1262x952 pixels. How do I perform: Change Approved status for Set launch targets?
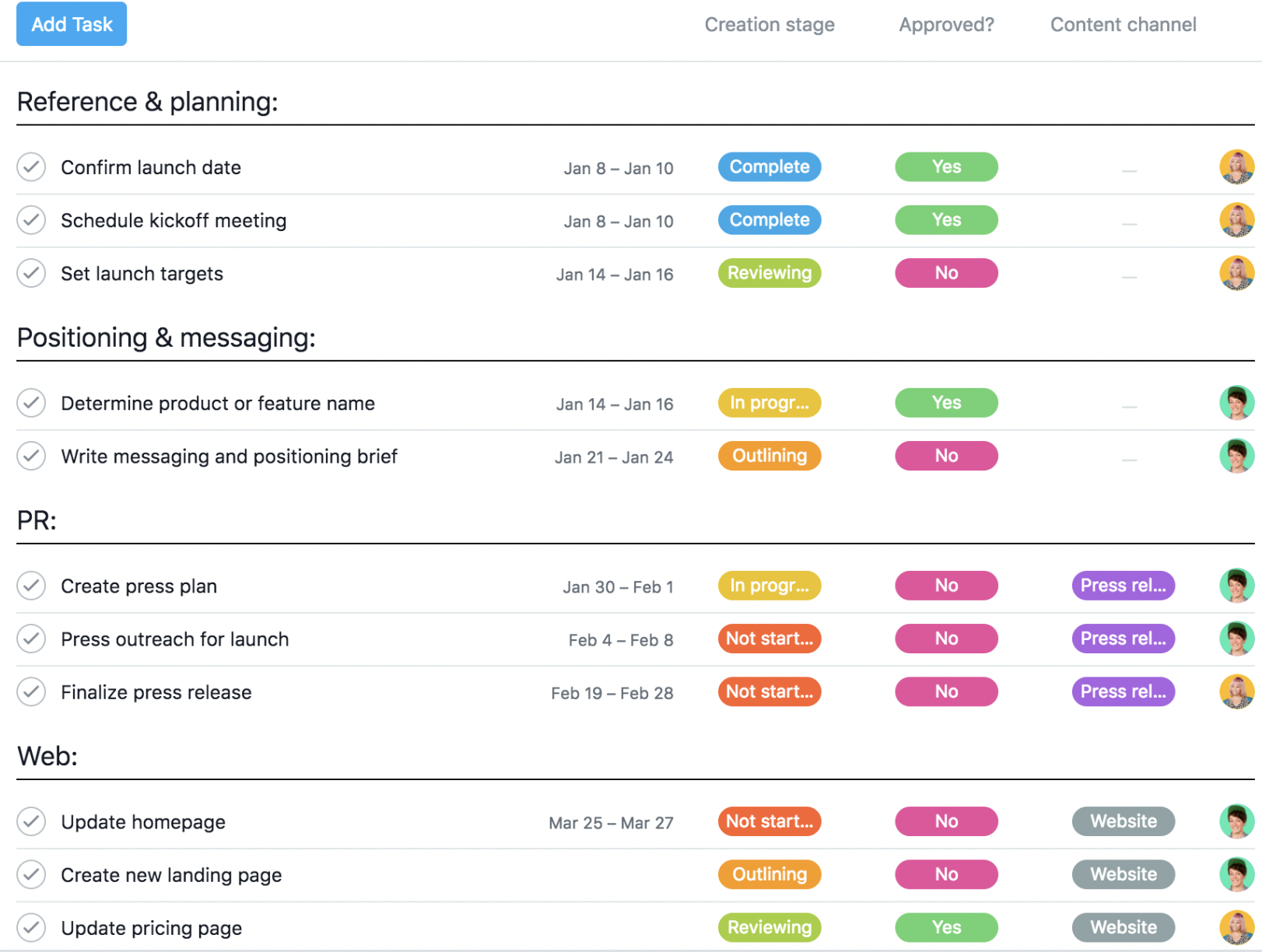pos(946,273)
